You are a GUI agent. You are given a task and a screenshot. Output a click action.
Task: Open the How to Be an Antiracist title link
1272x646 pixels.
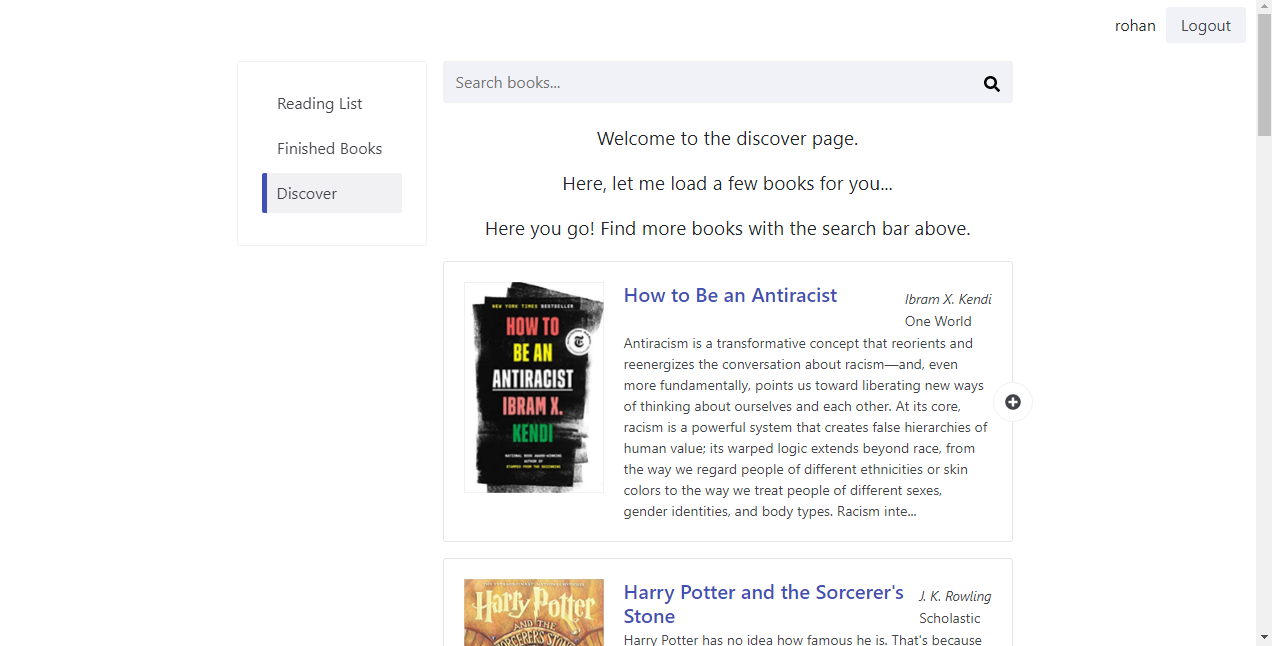(730, 295)
